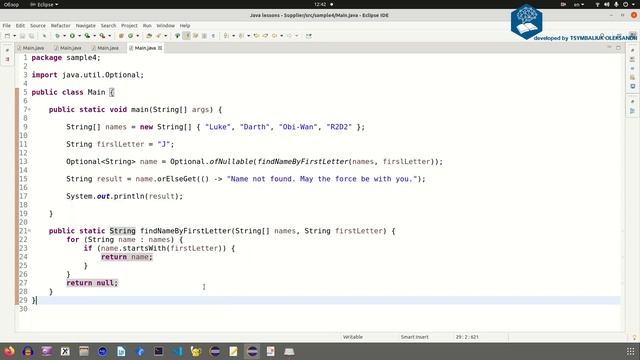The width and height of the screenshot is (640, 360).
Task: Switch to the second Main.java tab
Action: (x=68, y=48)
